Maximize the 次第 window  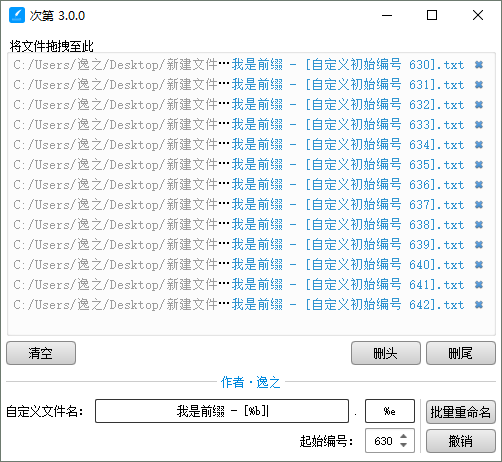coord(432,15)
